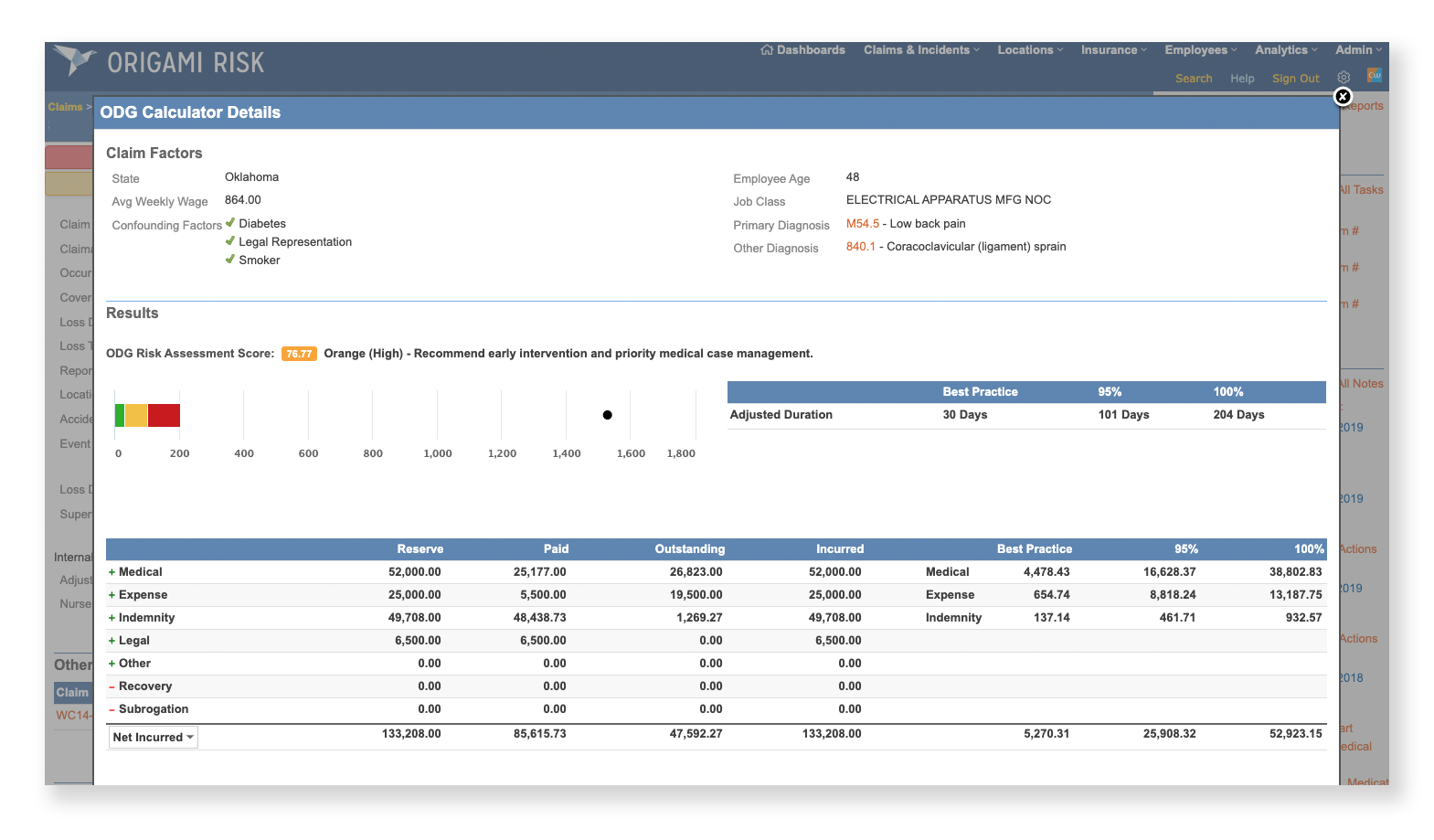This screenshot has height=840, width=1434.
Task: Open the 840.1 diagnosis code link
Action: coord(860,247)
